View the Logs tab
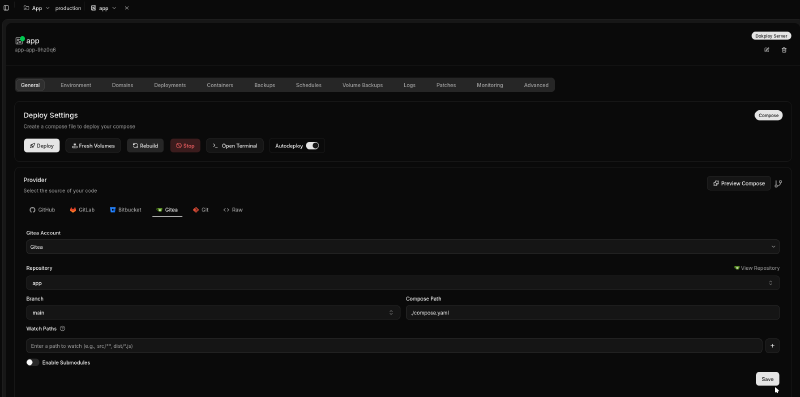Viewport: 800px width, 397px height. 409,85
